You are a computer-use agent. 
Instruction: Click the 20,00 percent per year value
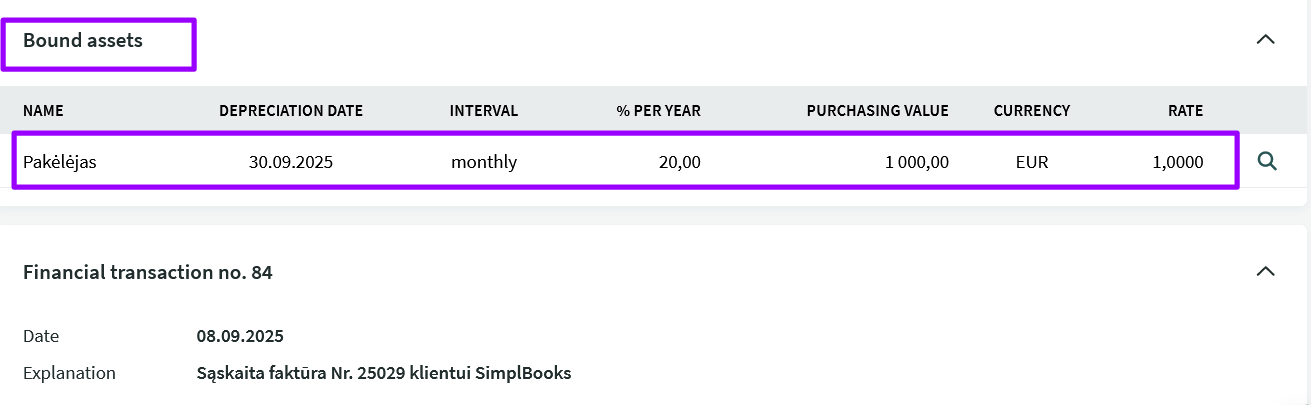point(679,161)
